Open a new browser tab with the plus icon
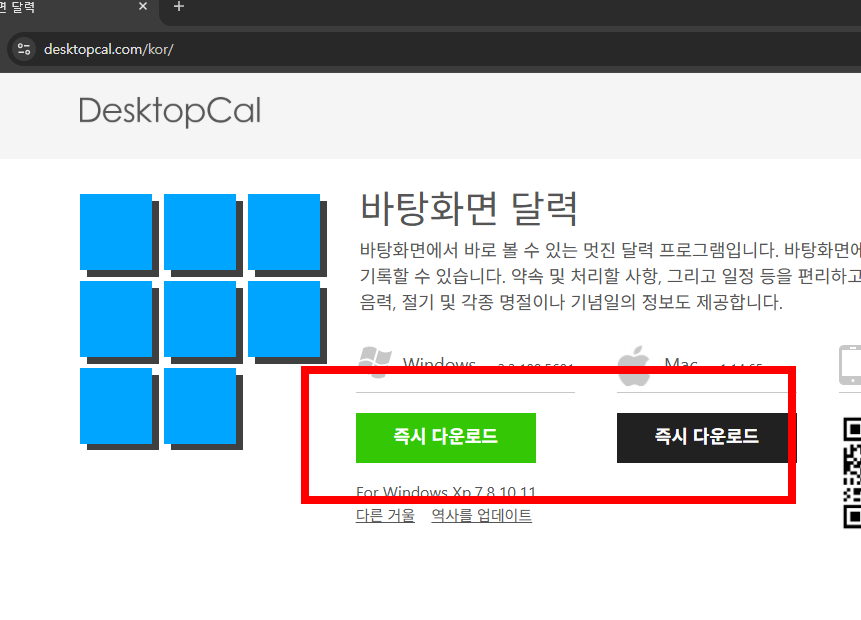Image resolution: width=861 pixels, height=620 pixels. 178,9
